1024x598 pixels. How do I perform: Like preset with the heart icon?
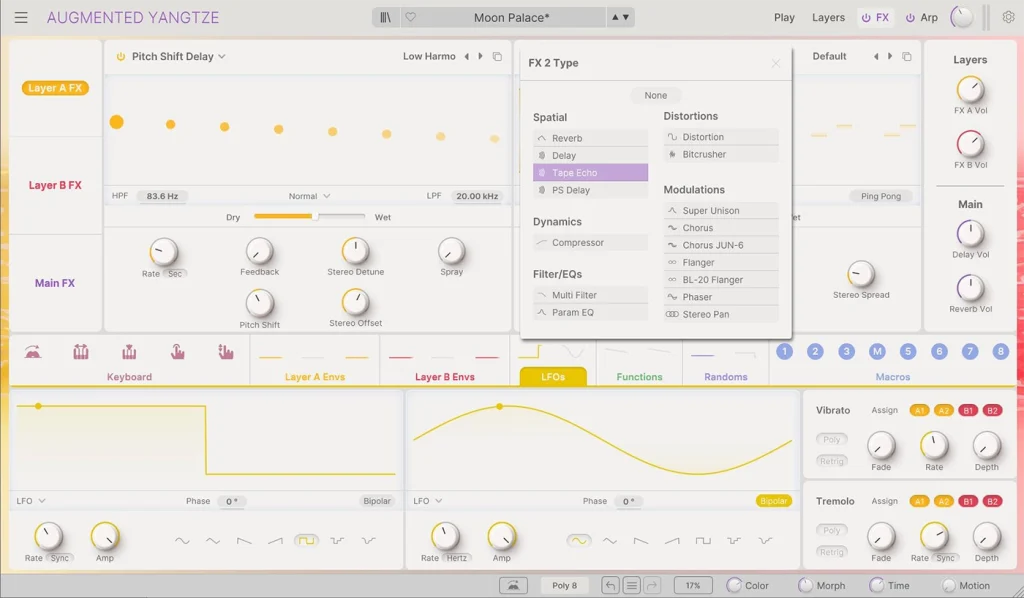coord(410,18)
